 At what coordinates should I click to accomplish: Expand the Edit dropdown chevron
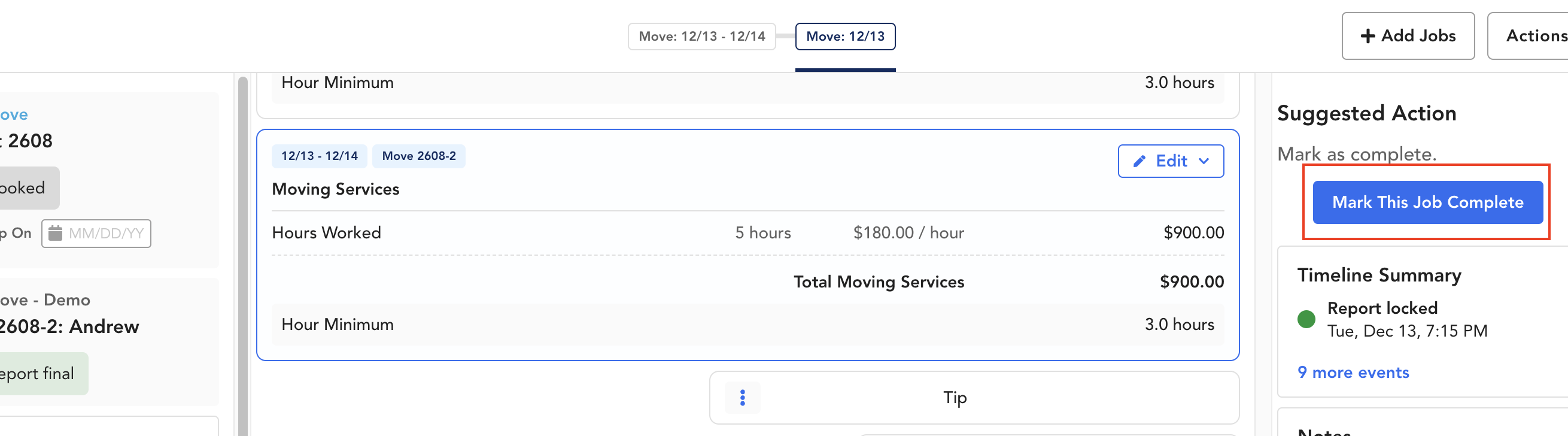coord(1204,161)
